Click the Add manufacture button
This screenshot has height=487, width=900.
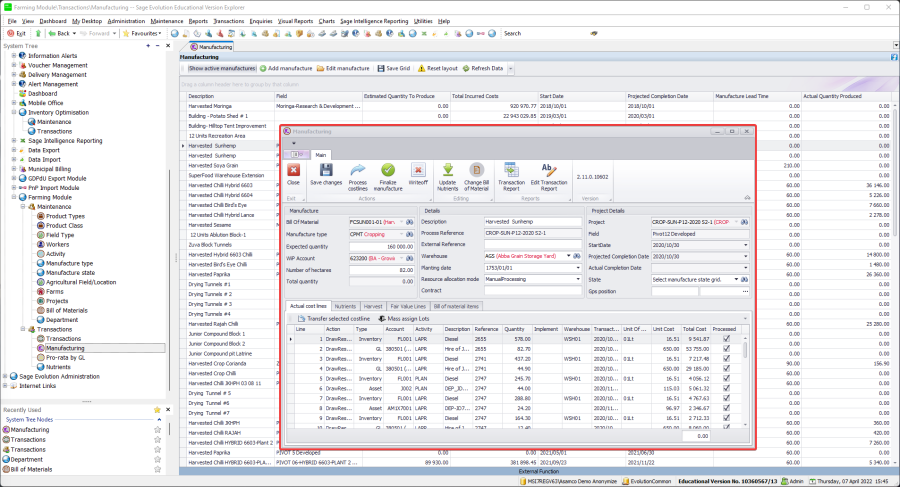286,68
